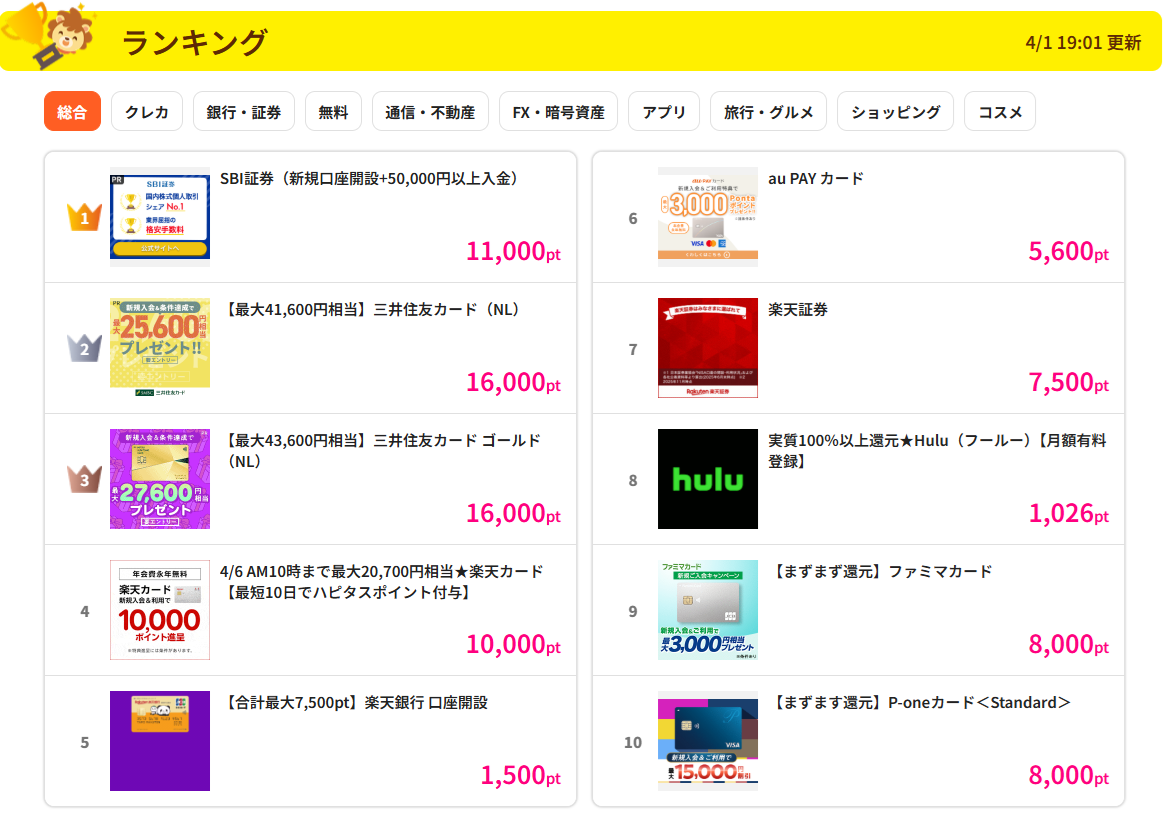1164x816 pixels.
Task: Click the 7,500pt value for 楽天証券
Action: [x=1068, y=382]
